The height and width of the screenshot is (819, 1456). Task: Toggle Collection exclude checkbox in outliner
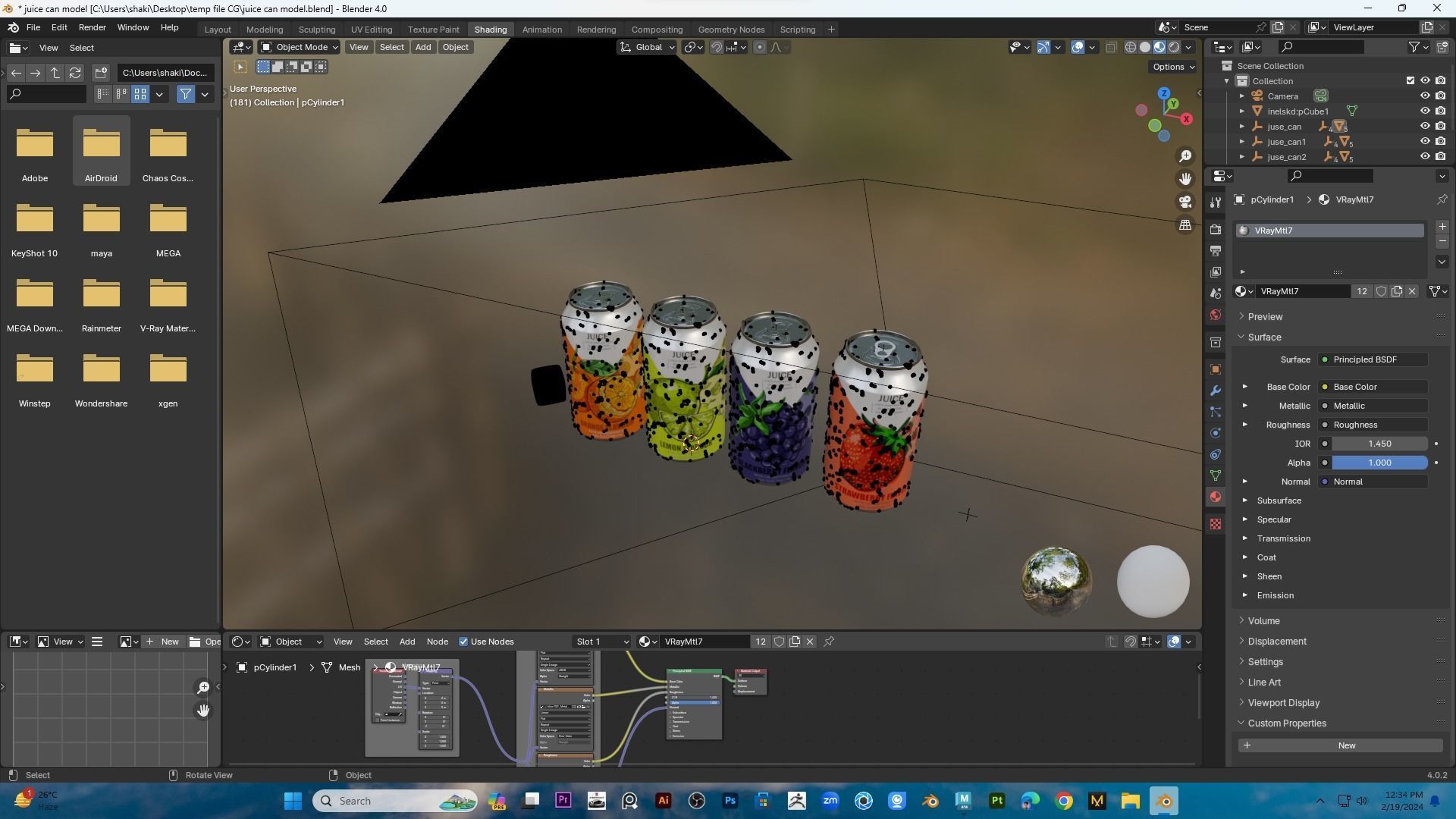[x=1410, y=81]
